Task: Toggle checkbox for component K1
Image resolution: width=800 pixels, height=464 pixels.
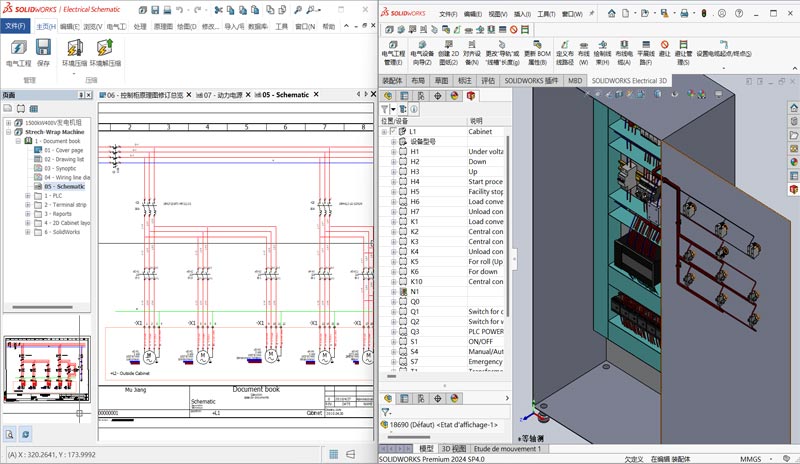Action: pyautogui.click(x=403, y=222)
